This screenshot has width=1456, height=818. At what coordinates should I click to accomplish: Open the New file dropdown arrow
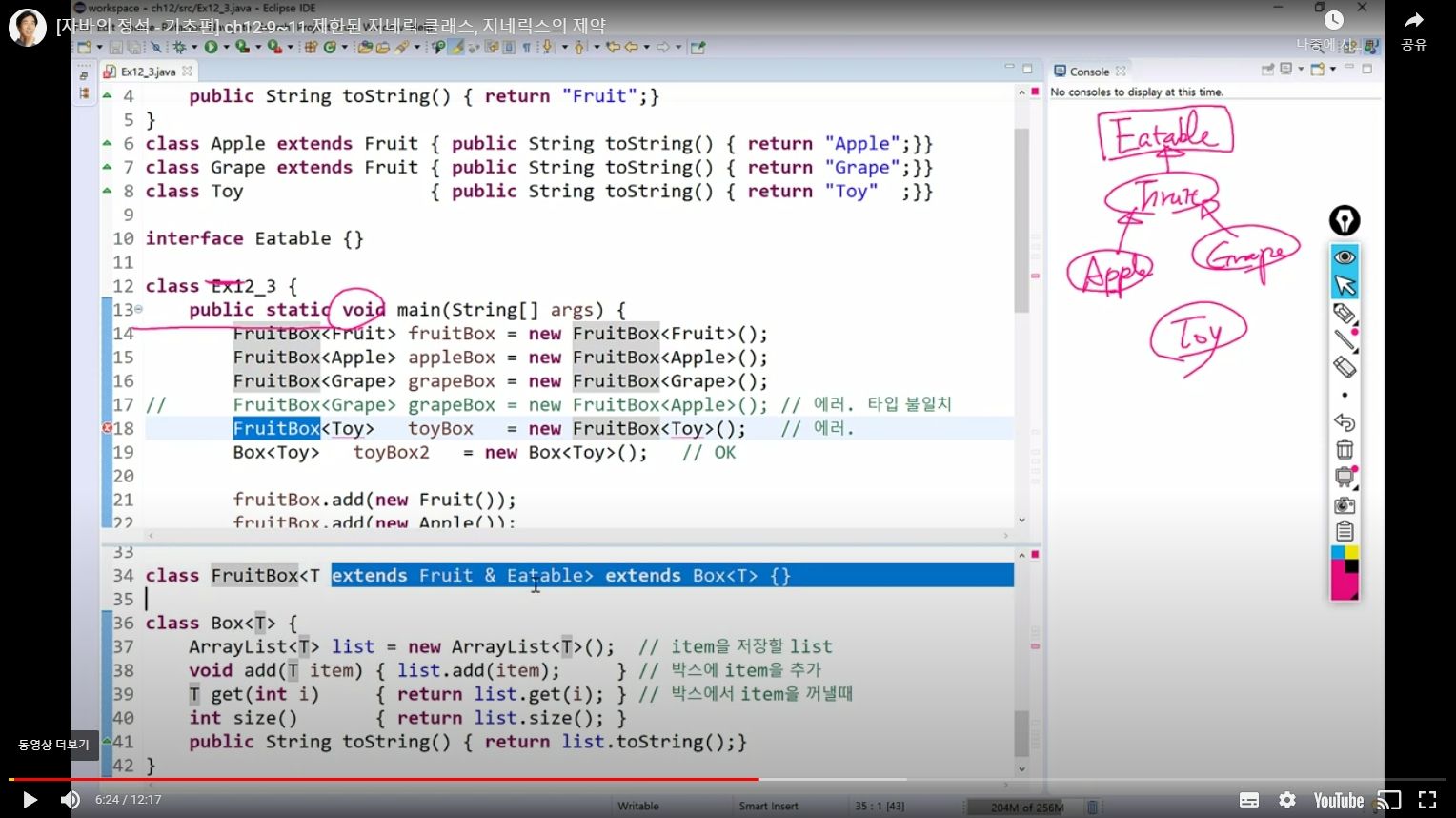pos(100,47)
